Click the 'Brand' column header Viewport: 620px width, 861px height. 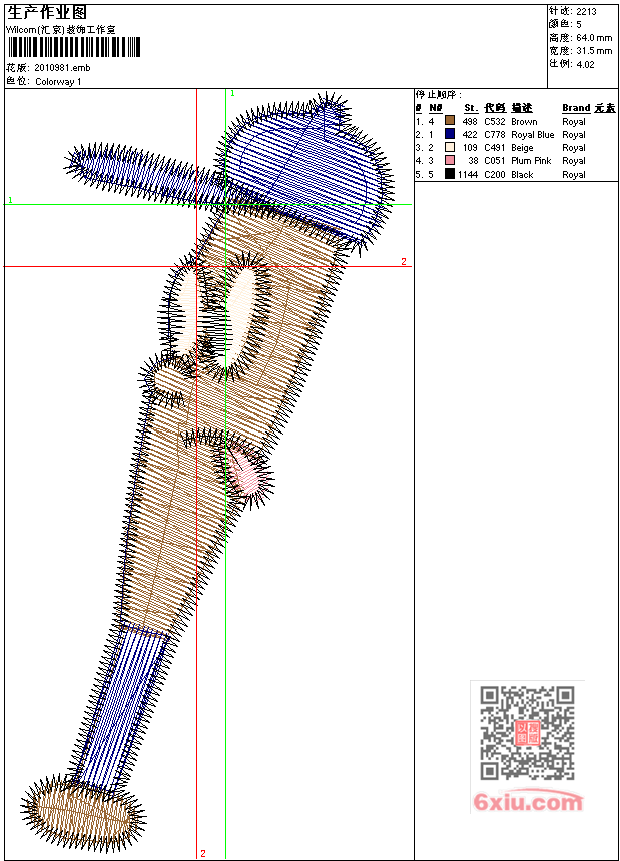tap(576, 108)
